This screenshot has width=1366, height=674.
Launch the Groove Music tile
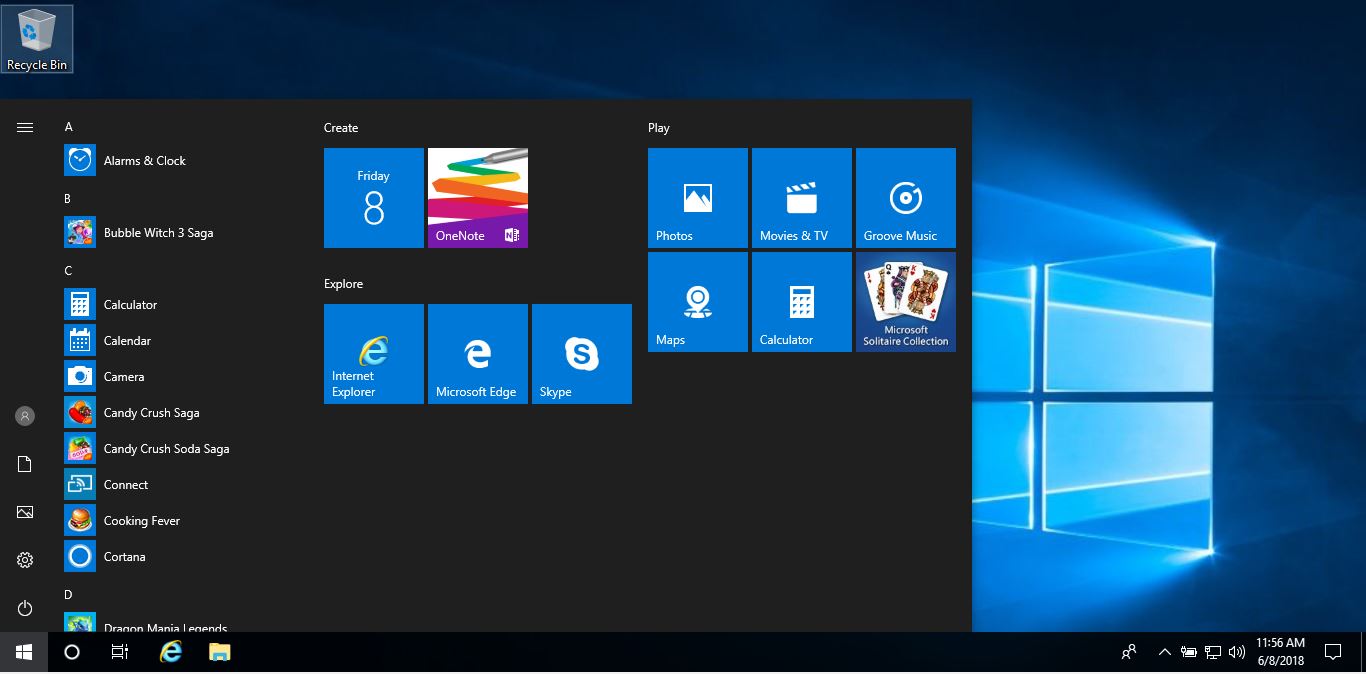[x=906, y=198]
